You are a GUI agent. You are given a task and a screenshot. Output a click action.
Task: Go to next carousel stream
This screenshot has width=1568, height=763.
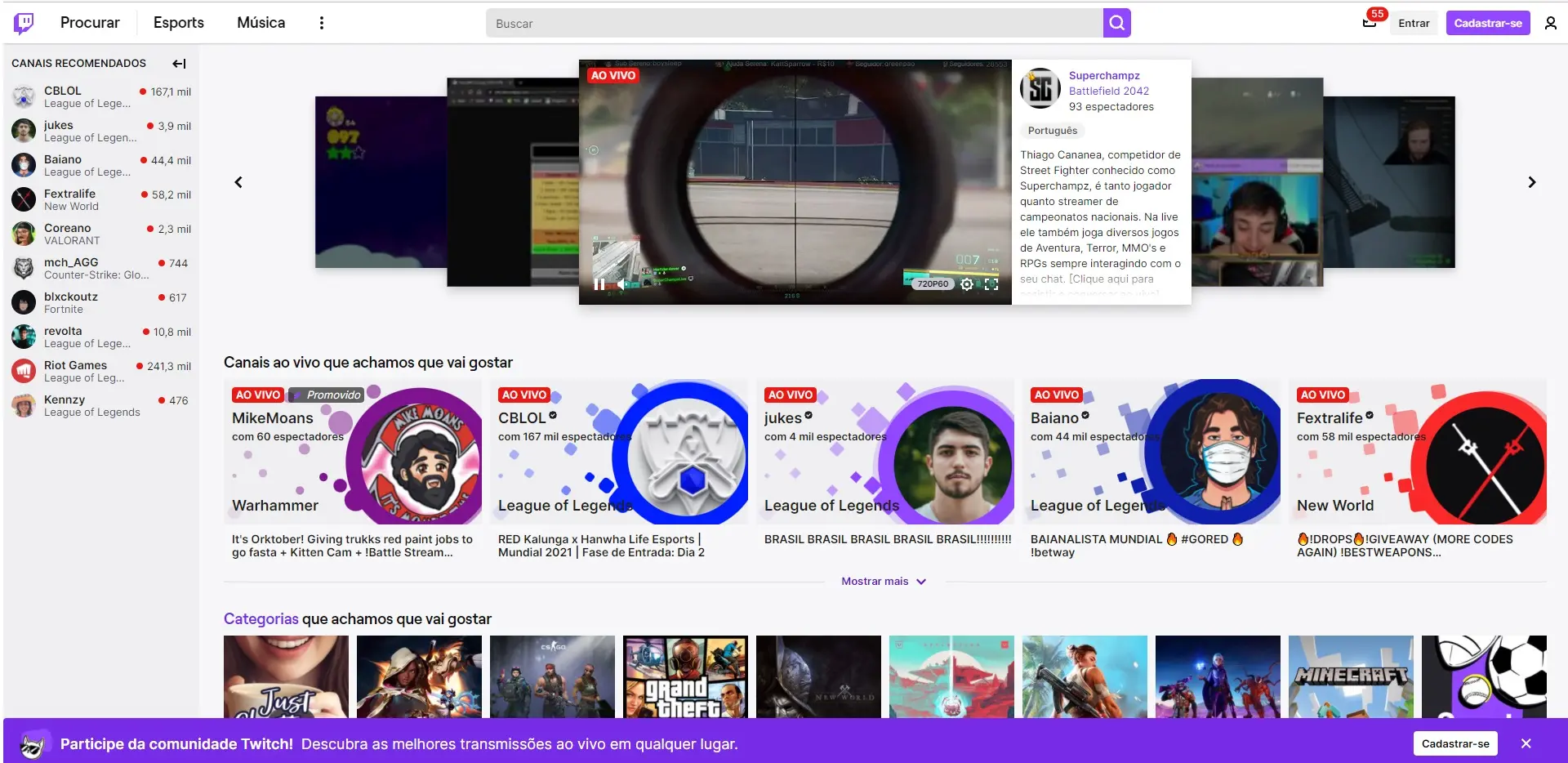click(x=1531, y=182)
